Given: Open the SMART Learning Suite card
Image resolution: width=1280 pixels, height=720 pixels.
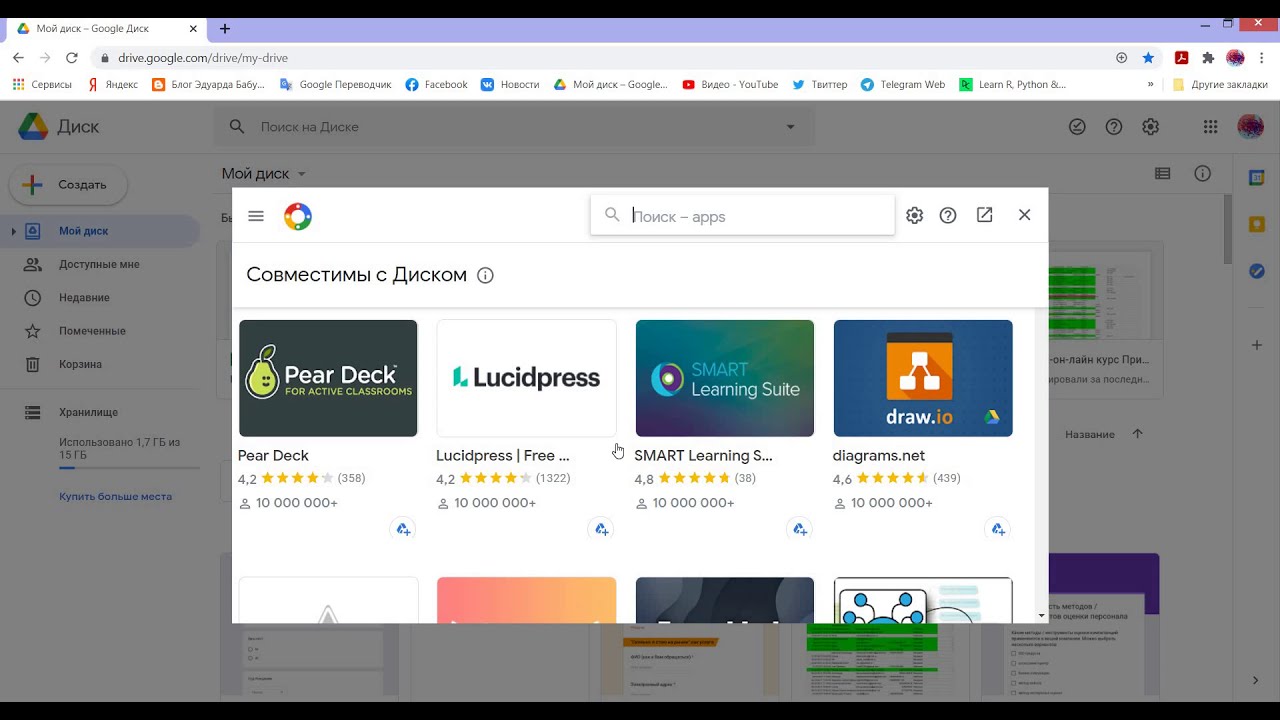Looking at the screenshot, I should tap(725, 378).
